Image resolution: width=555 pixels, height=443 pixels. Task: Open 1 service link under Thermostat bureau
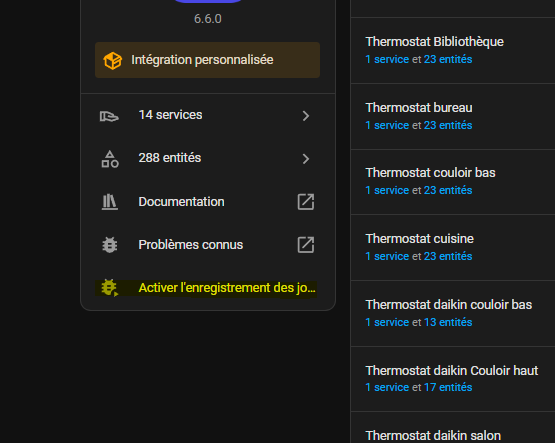tap(387, 125)
